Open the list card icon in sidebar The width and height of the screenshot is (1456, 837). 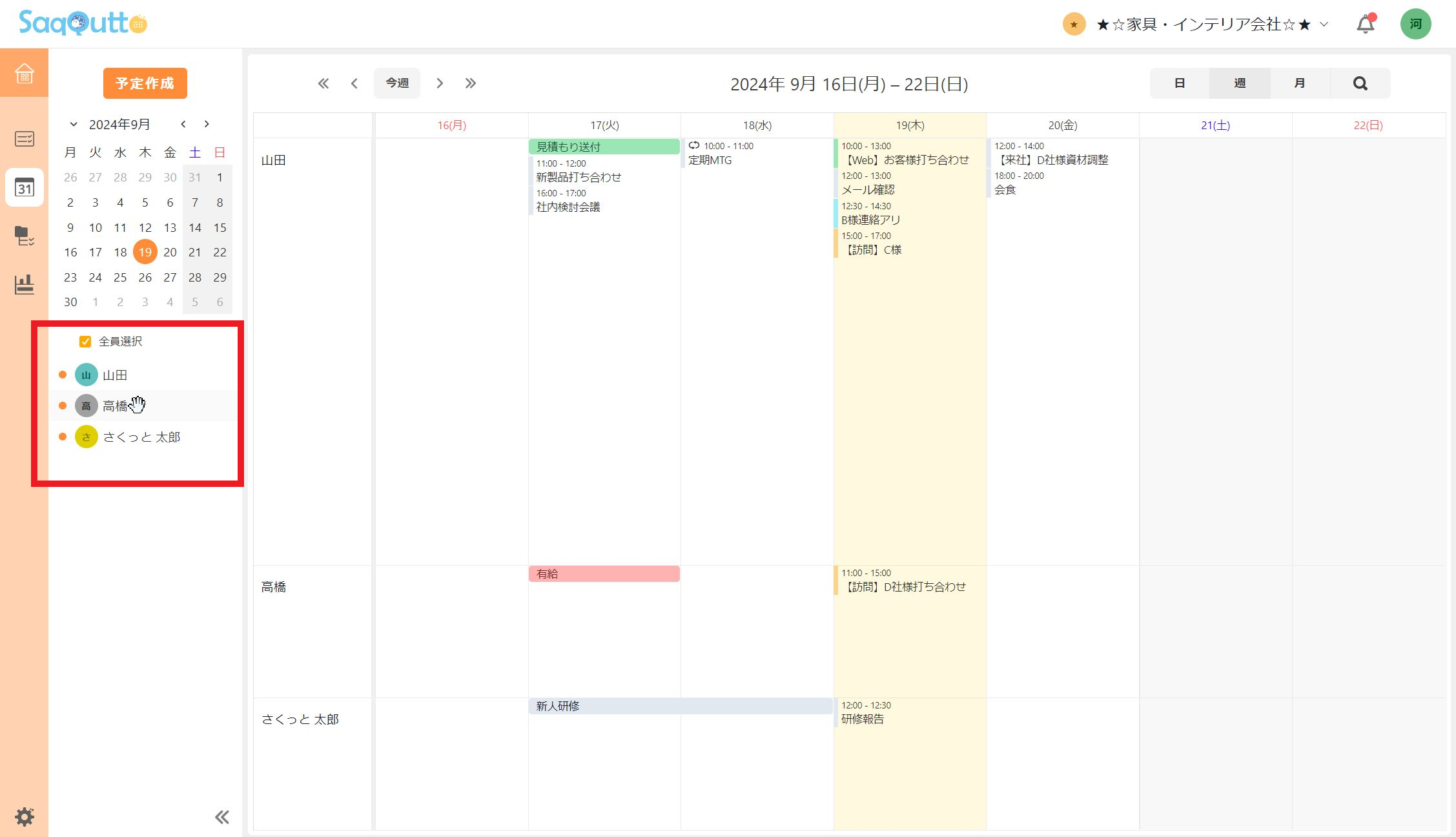(x=25, y=139)
